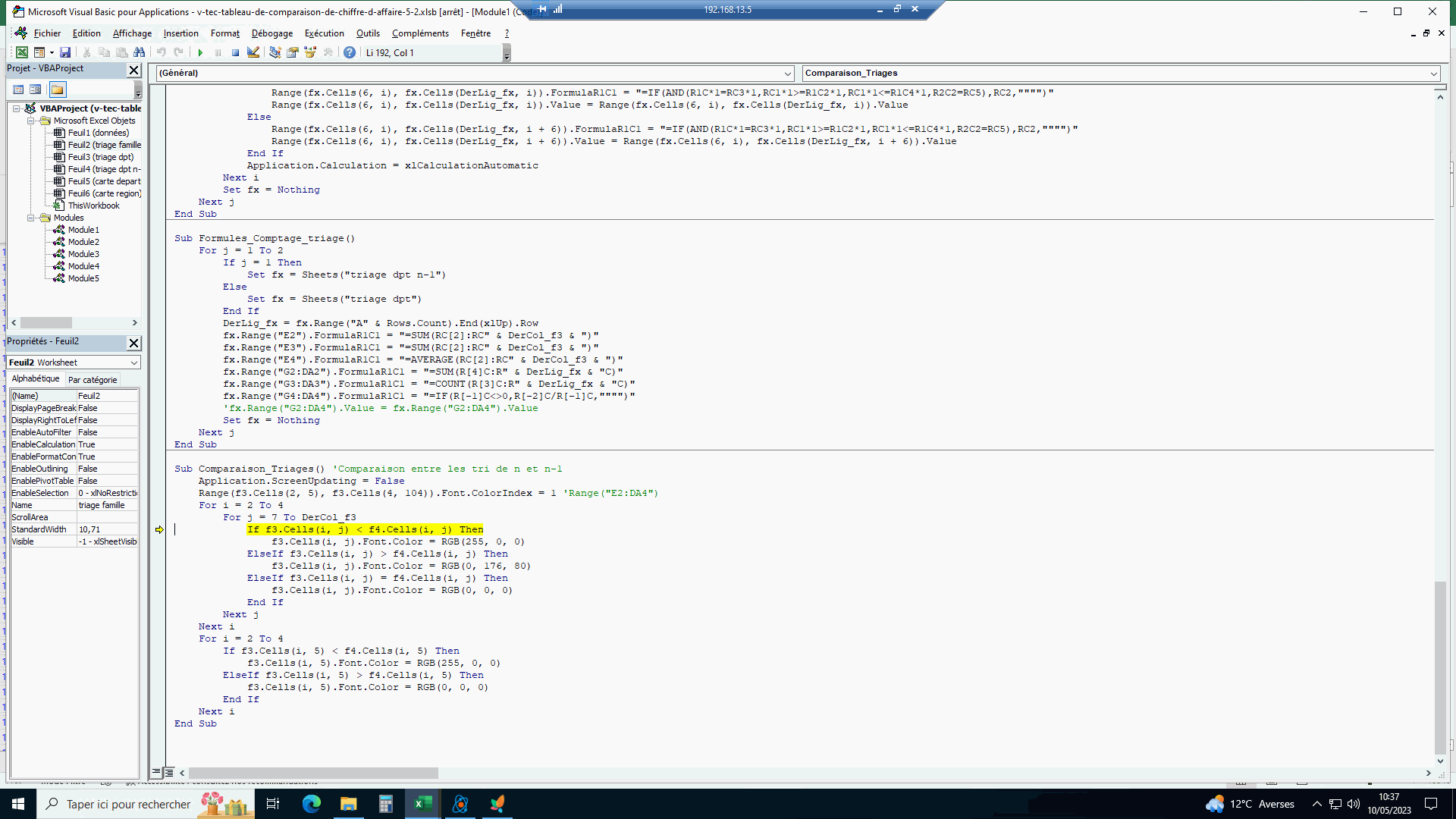The width and height of the screenshot is (1456, 819).
Task: Open Find with the binoculars icon
Action: pyautogui.click(x=139, y=52)
